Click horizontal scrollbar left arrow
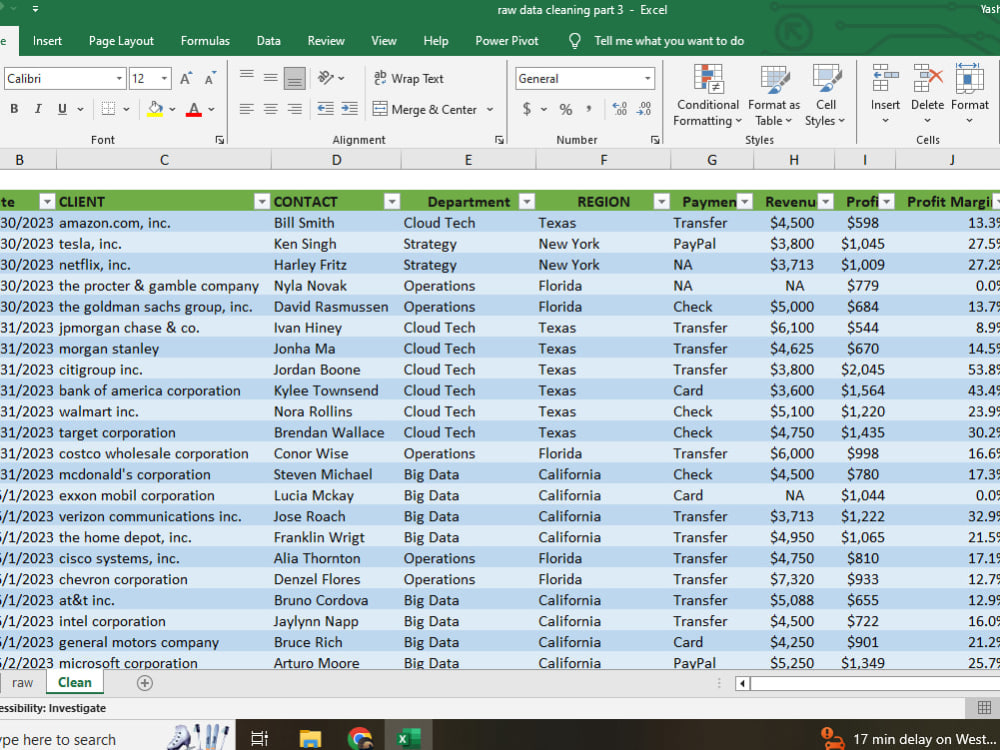1000x750 pixels. click(742, 684)
